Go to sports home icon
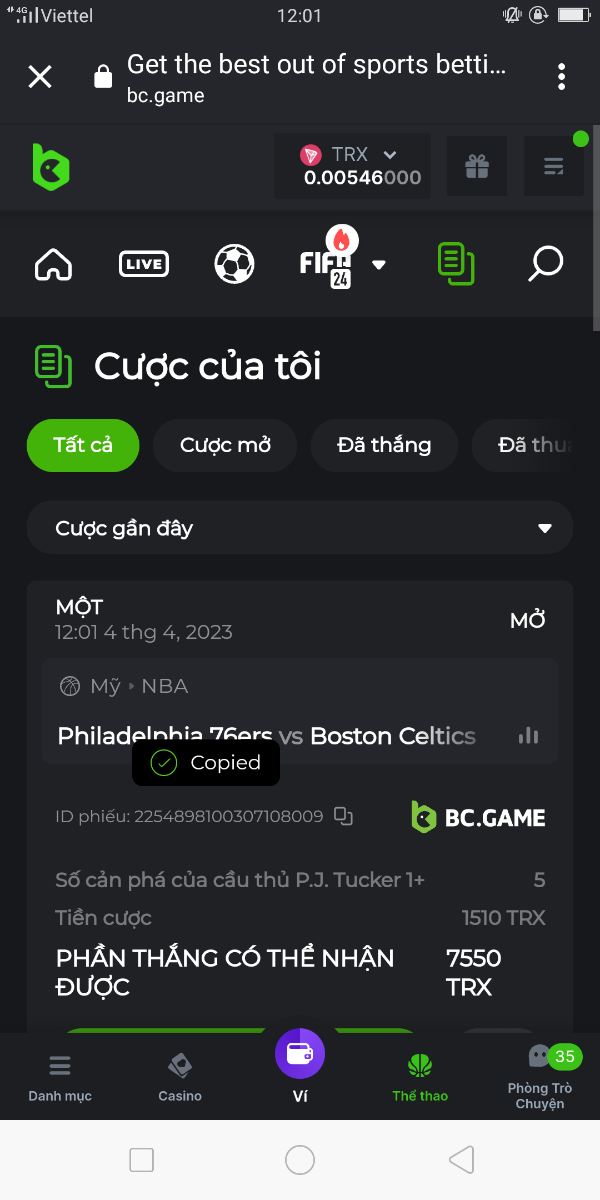Image resolution: width=600 pixels, height=1200 pixels. click(x=53, y=264)
